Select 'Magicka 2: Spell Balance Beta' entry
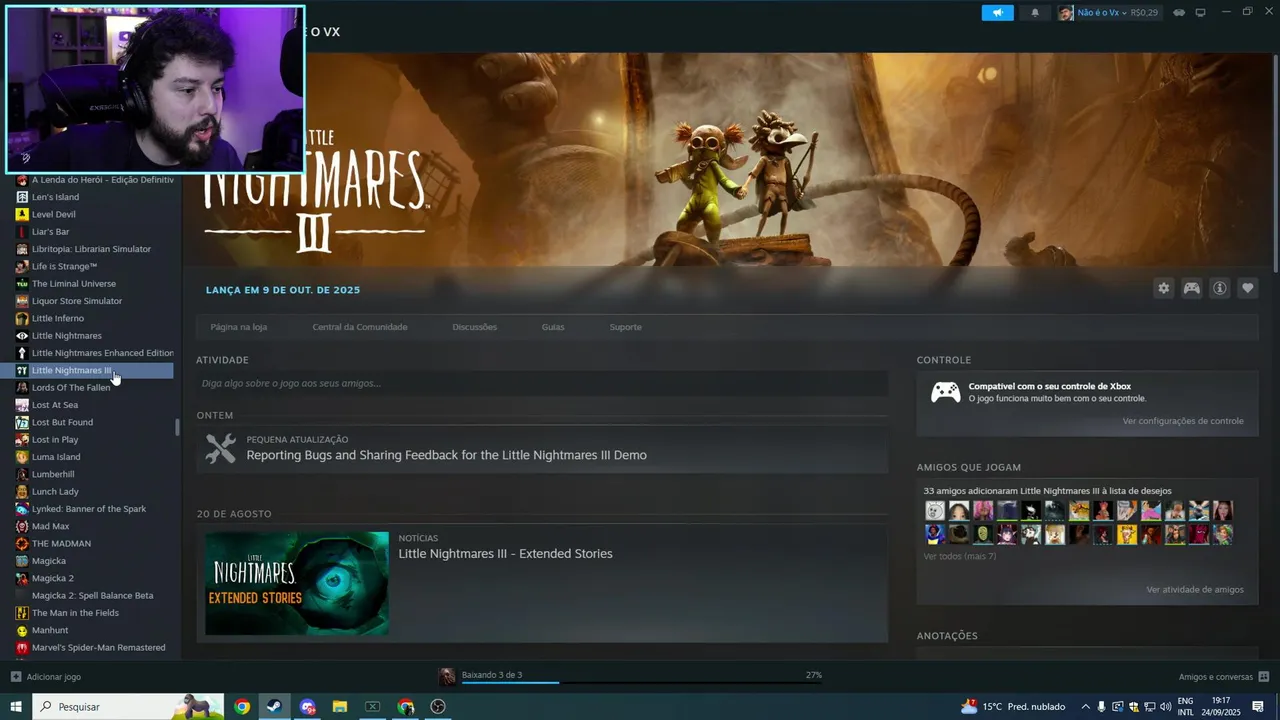Image resolution: width=1280 pixels, height=720 pixels. [x=93, y=596]
